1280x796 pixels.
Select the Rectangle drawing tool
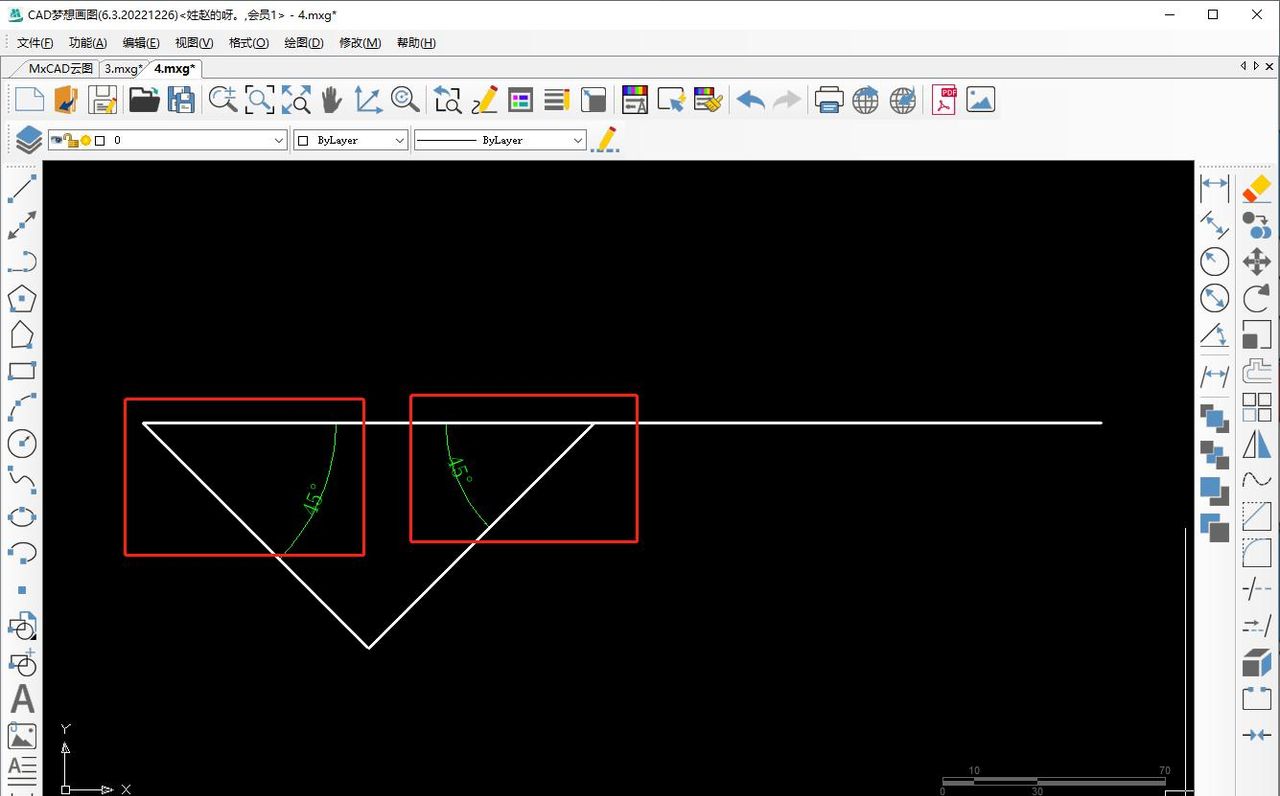[x=22, y=371]
